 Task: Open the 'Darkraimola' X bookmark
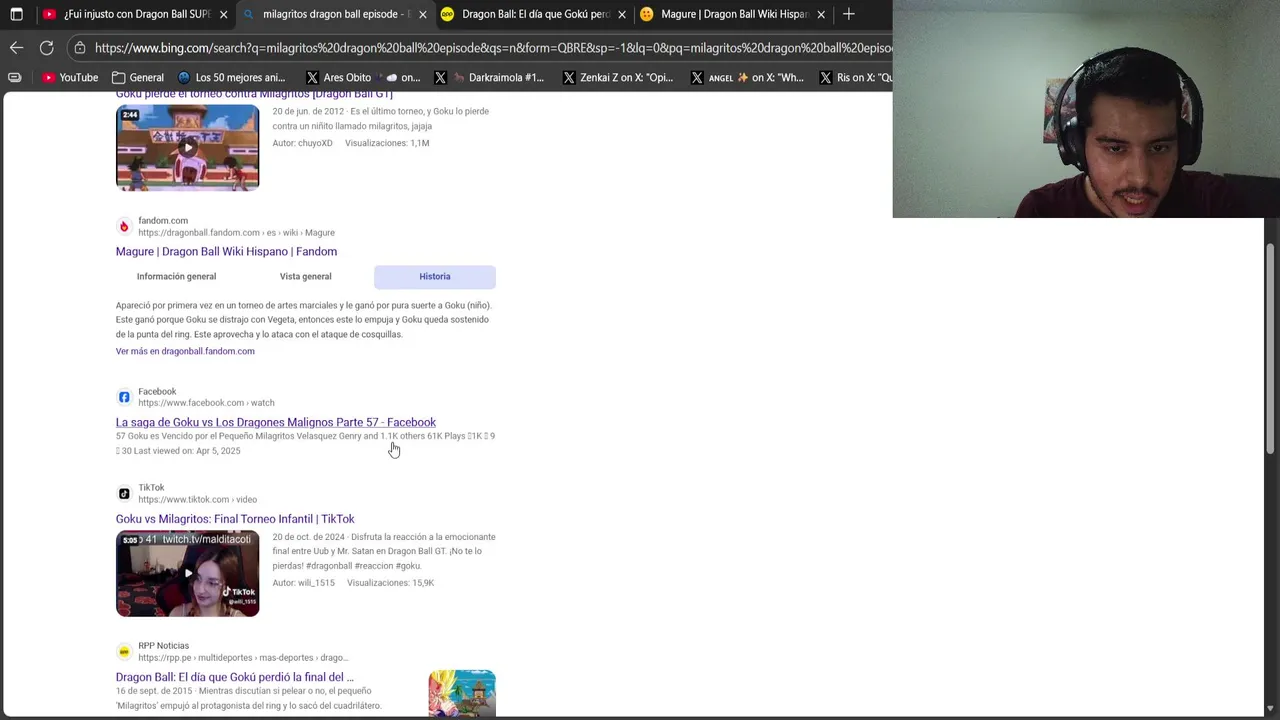[489, 77]
